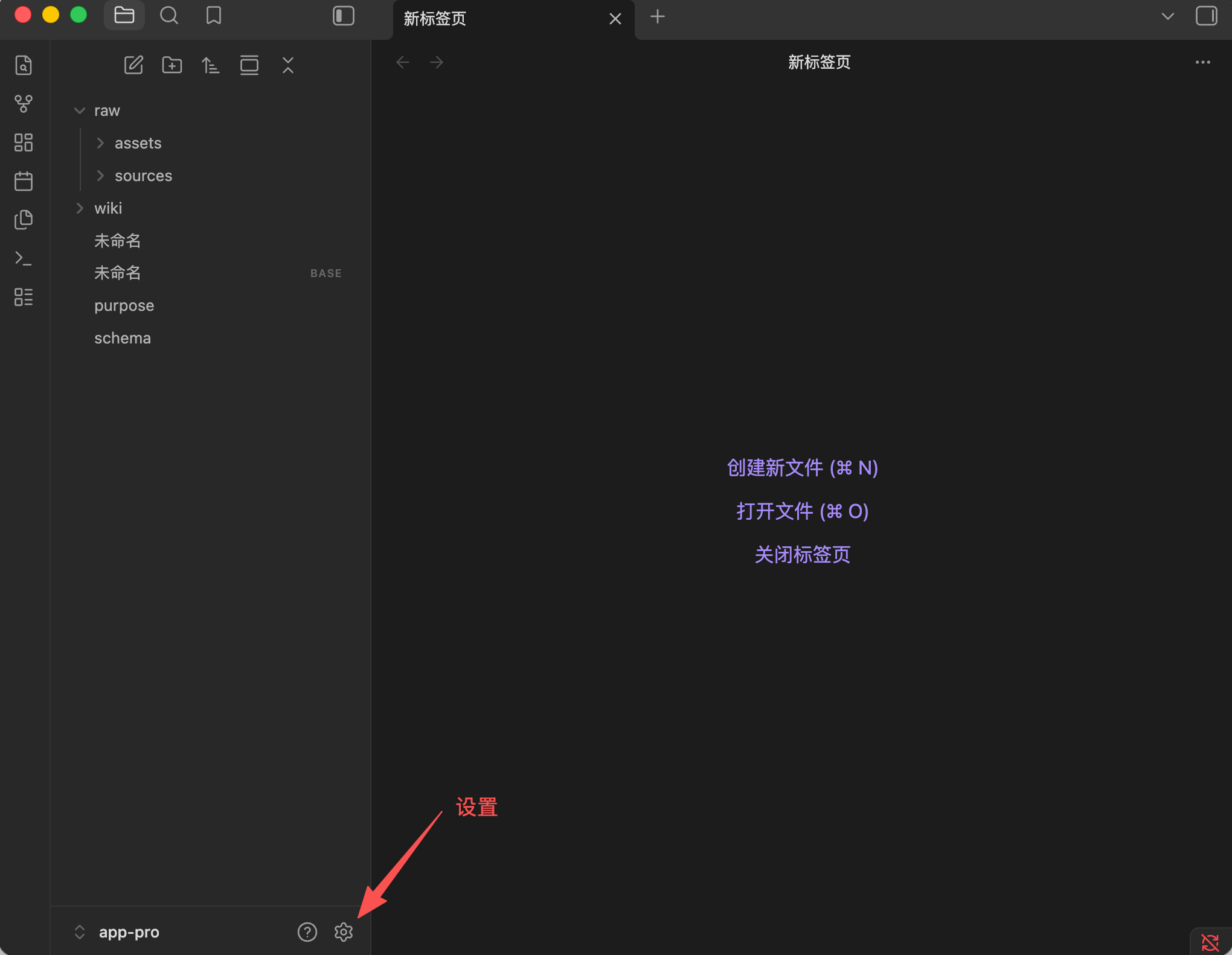
Task: Open canvas icon in ribbon
Action: point(24,142)
